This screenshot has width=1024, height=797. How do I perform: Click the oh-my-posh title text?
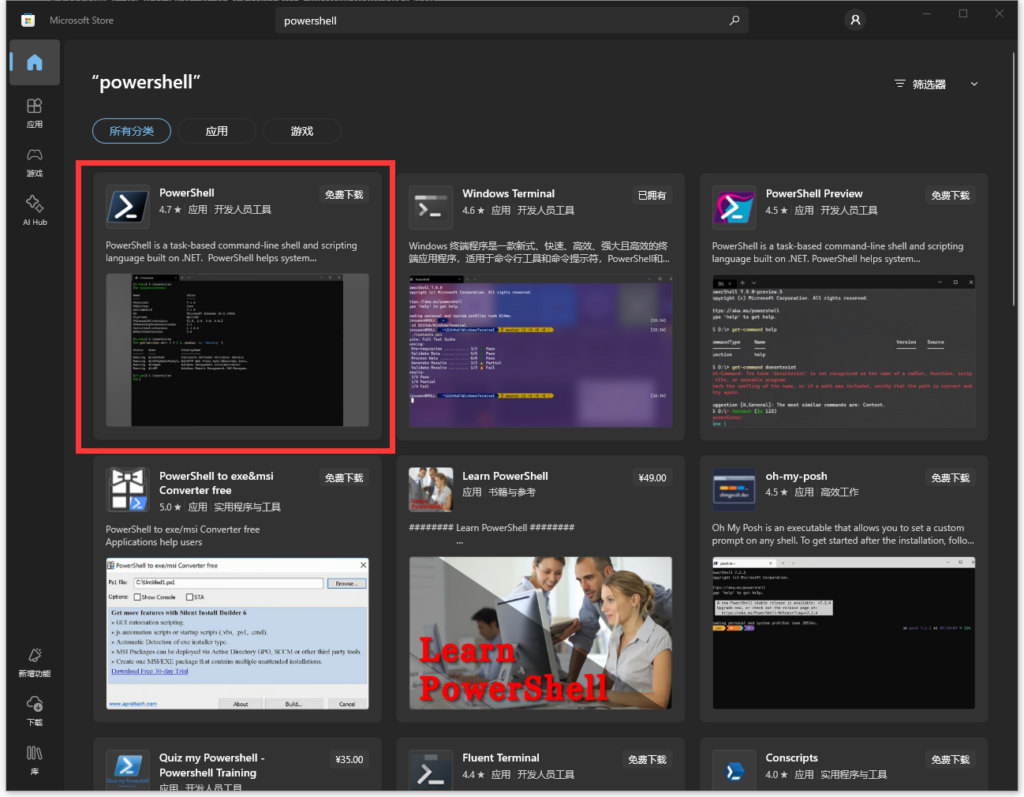pyautogui.click(x=796, y=476)
